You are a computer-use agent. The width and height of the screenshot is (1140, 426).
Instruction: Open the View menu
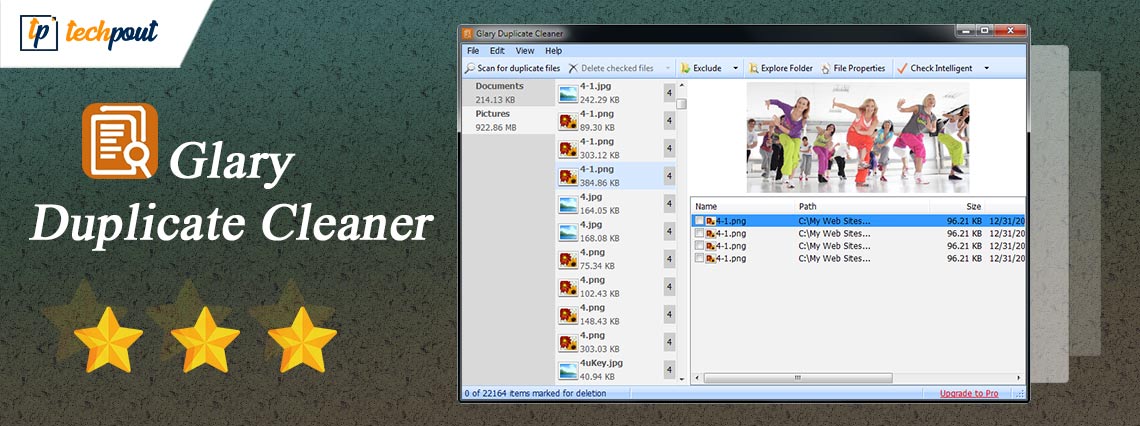pos(524,50)
